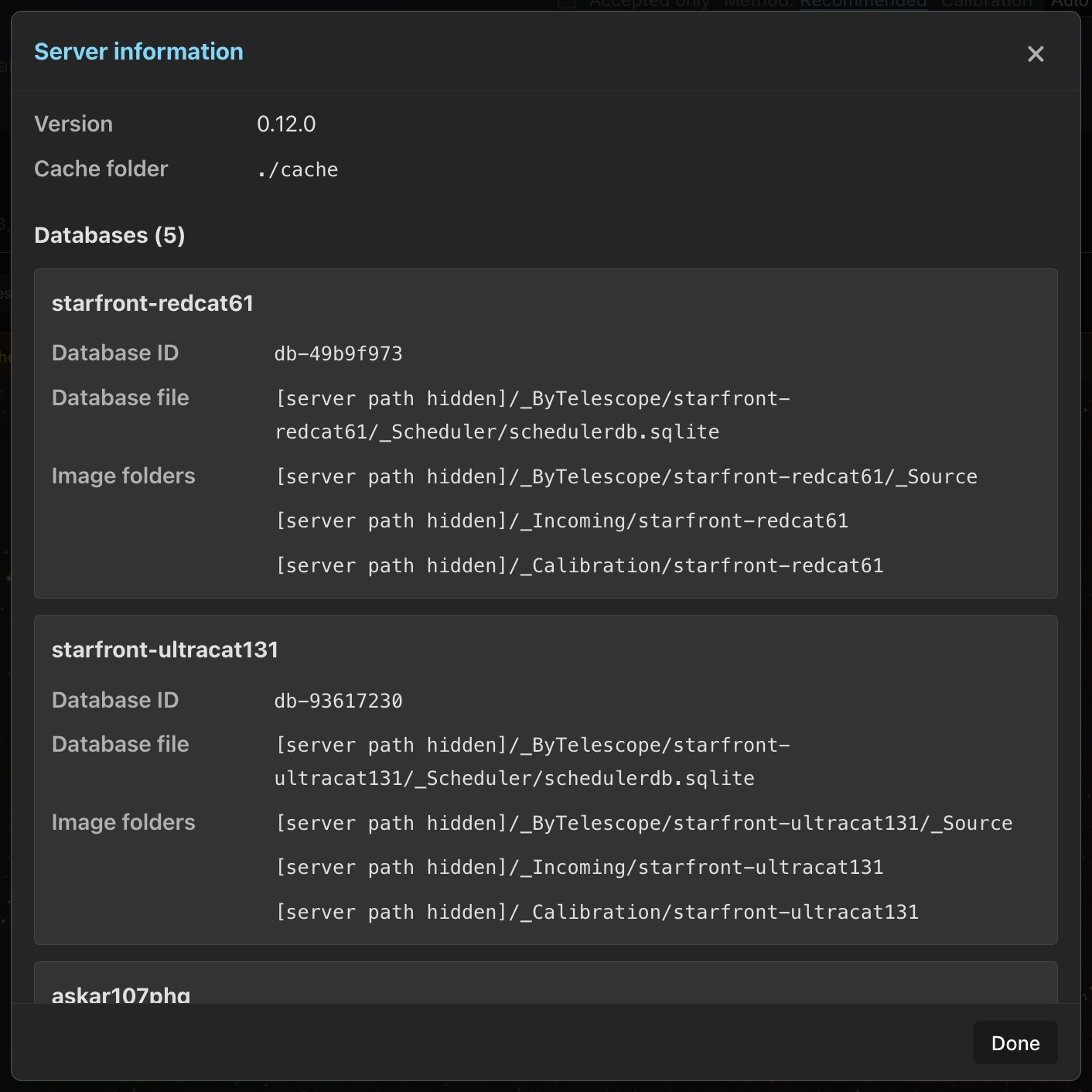Click the starfront-ultracat131 schedulerdb.sqlite file path
Viewport: 1092px width, 1092px height.
point(532,762)
